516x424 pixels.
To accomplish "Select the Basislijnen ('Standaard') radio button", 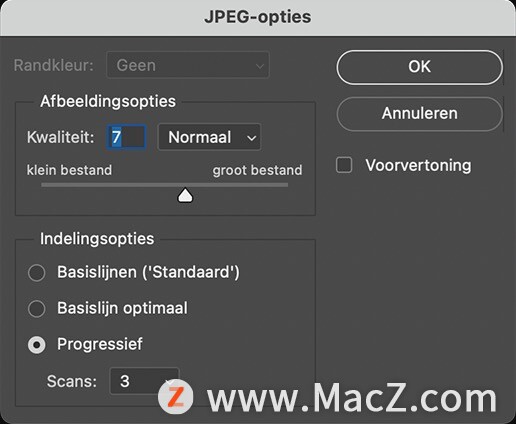I will 37,273.
